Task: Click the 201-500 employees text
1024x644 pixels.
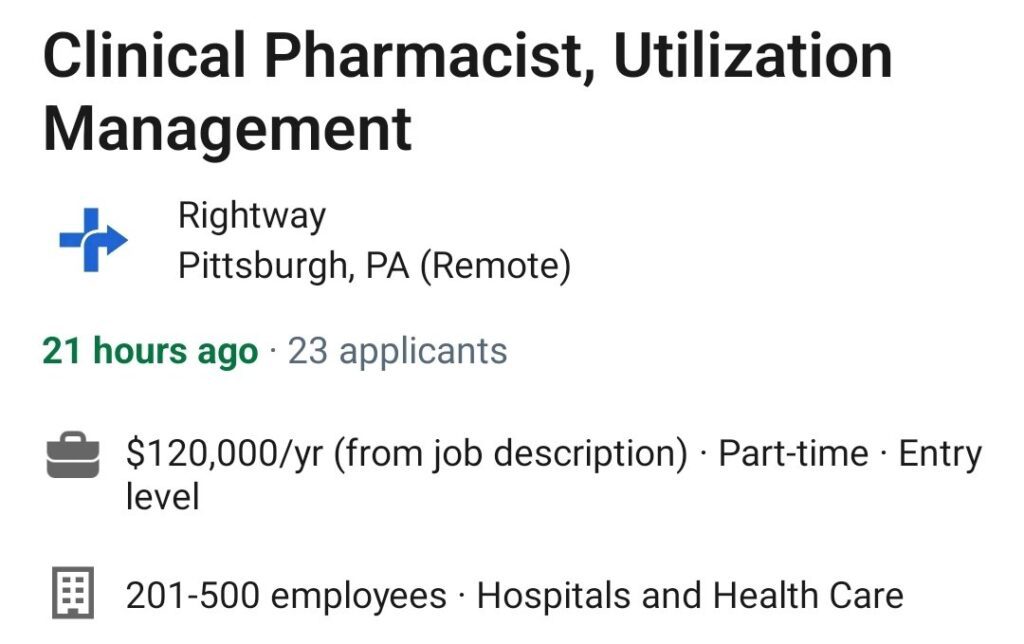Action: click(286, 596)
